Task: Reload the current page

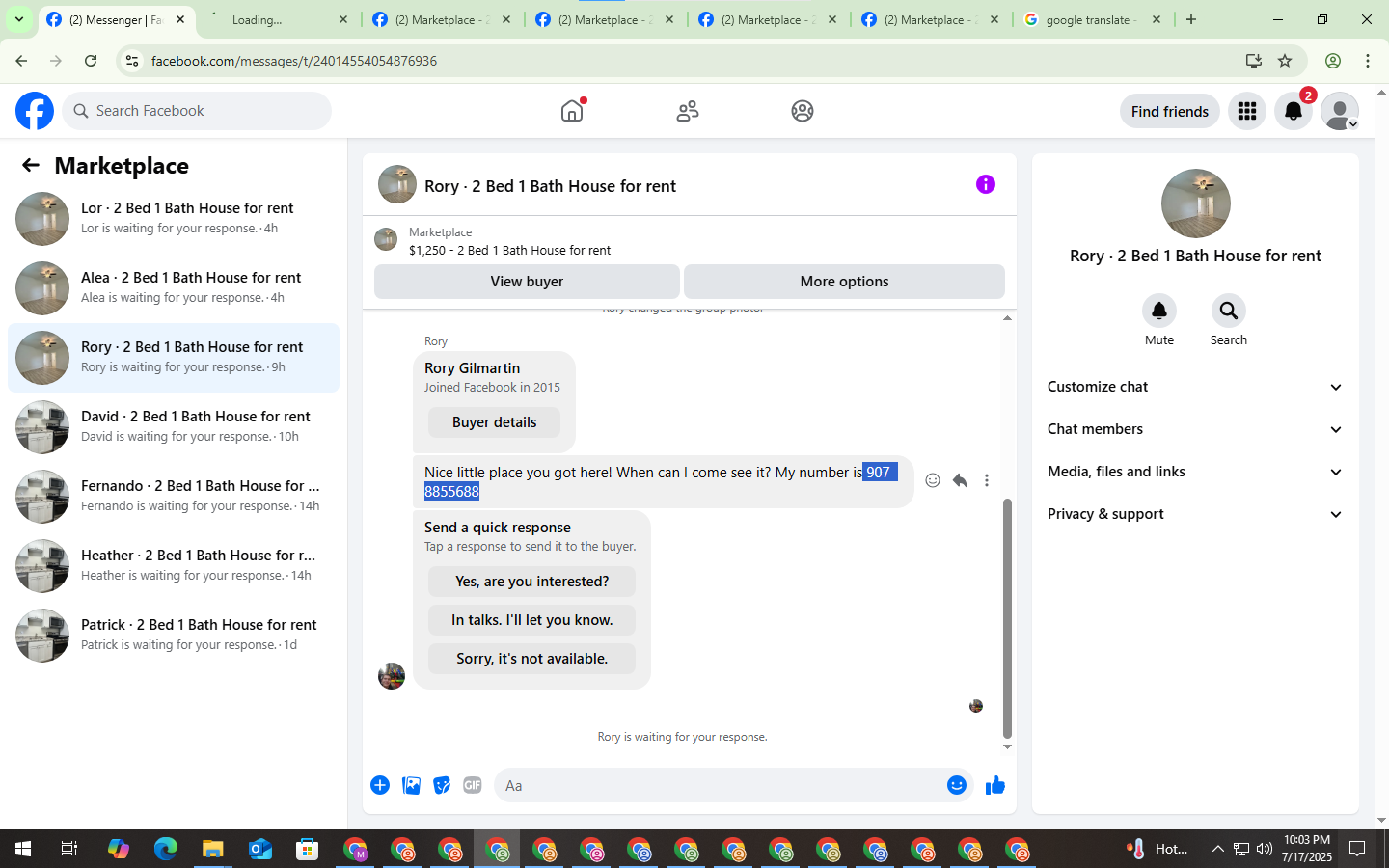Action: 91,61
